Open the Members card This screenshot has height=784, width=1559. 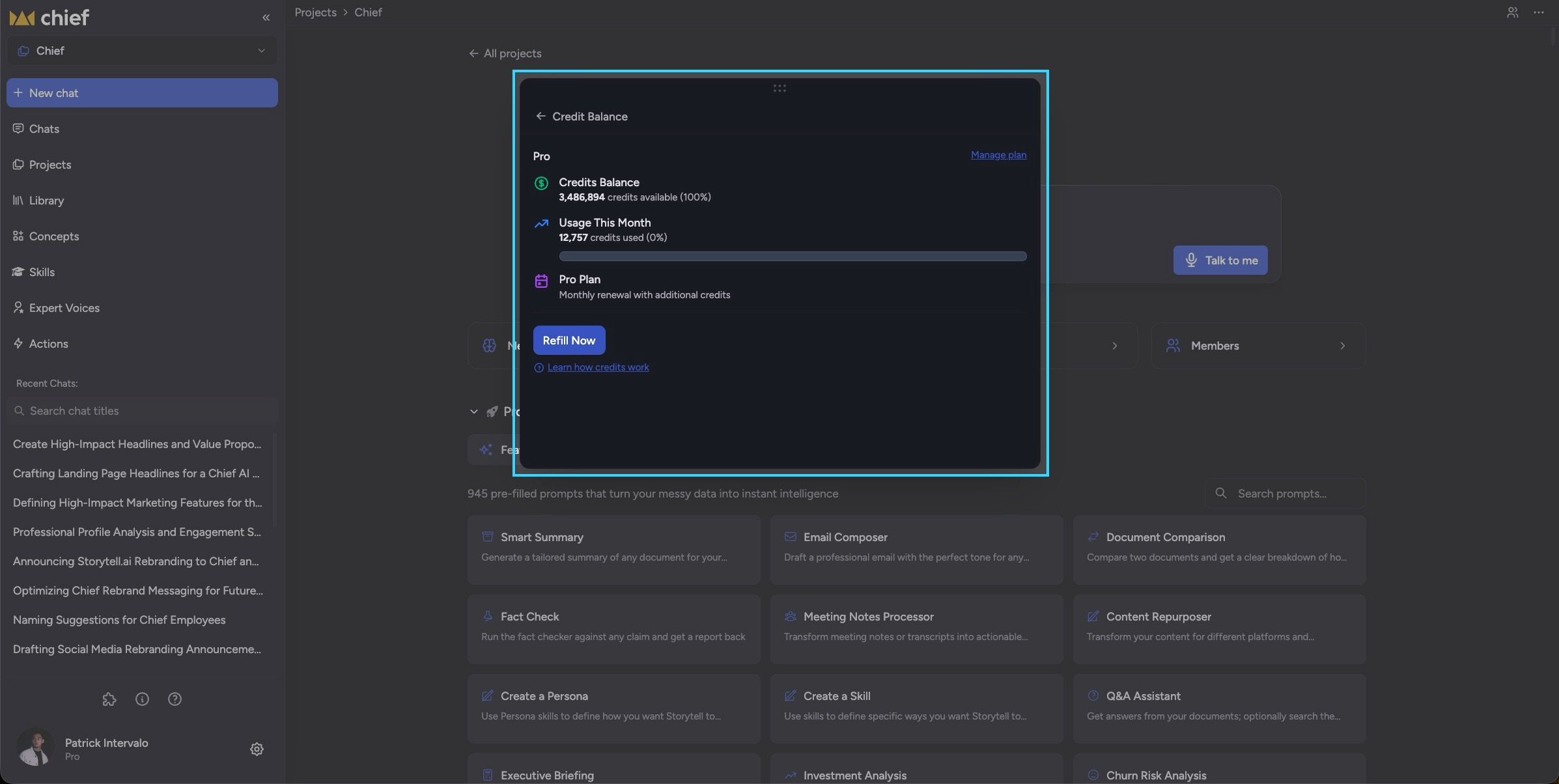1258,346
